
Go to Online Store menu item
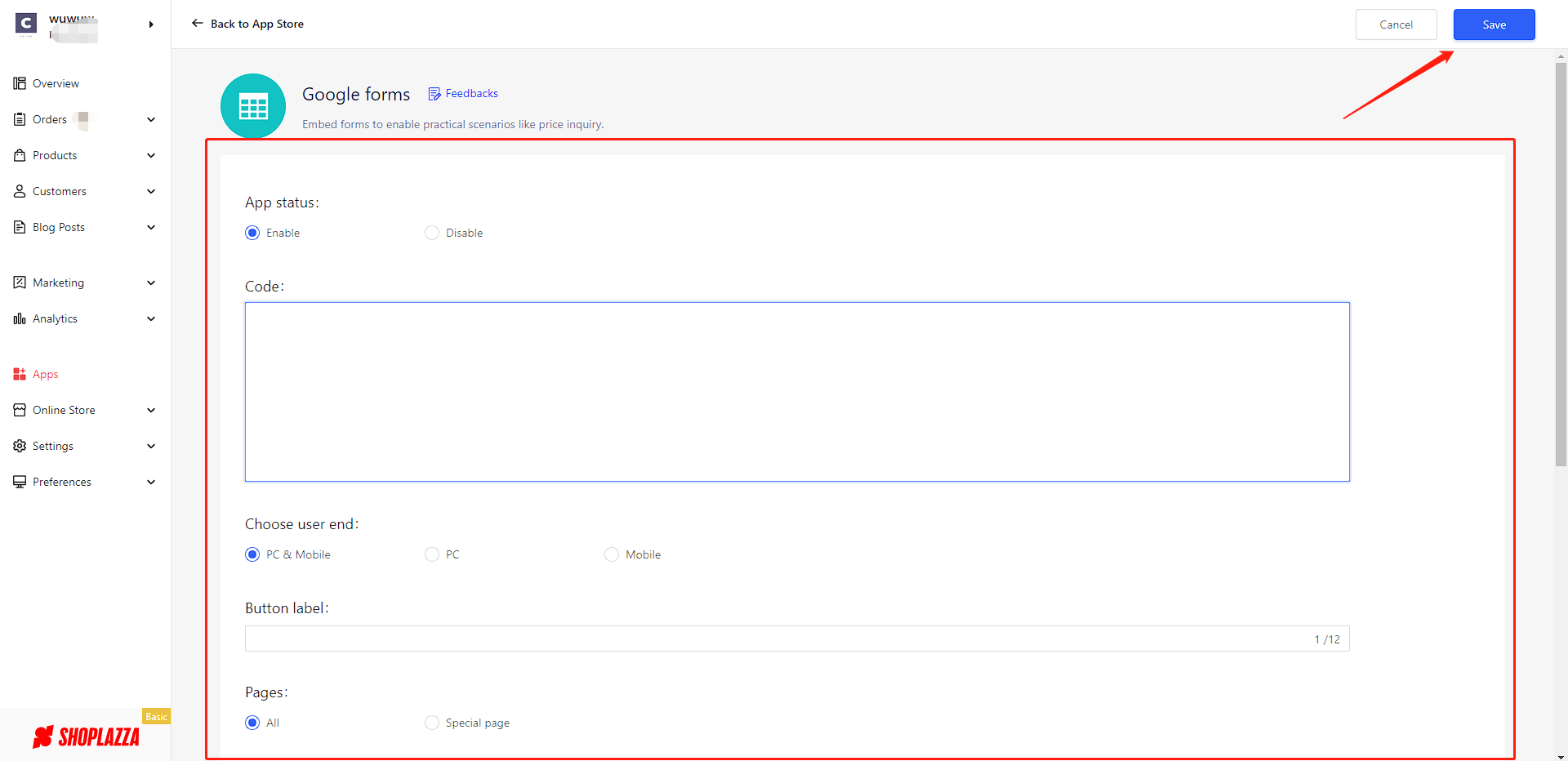64,410
